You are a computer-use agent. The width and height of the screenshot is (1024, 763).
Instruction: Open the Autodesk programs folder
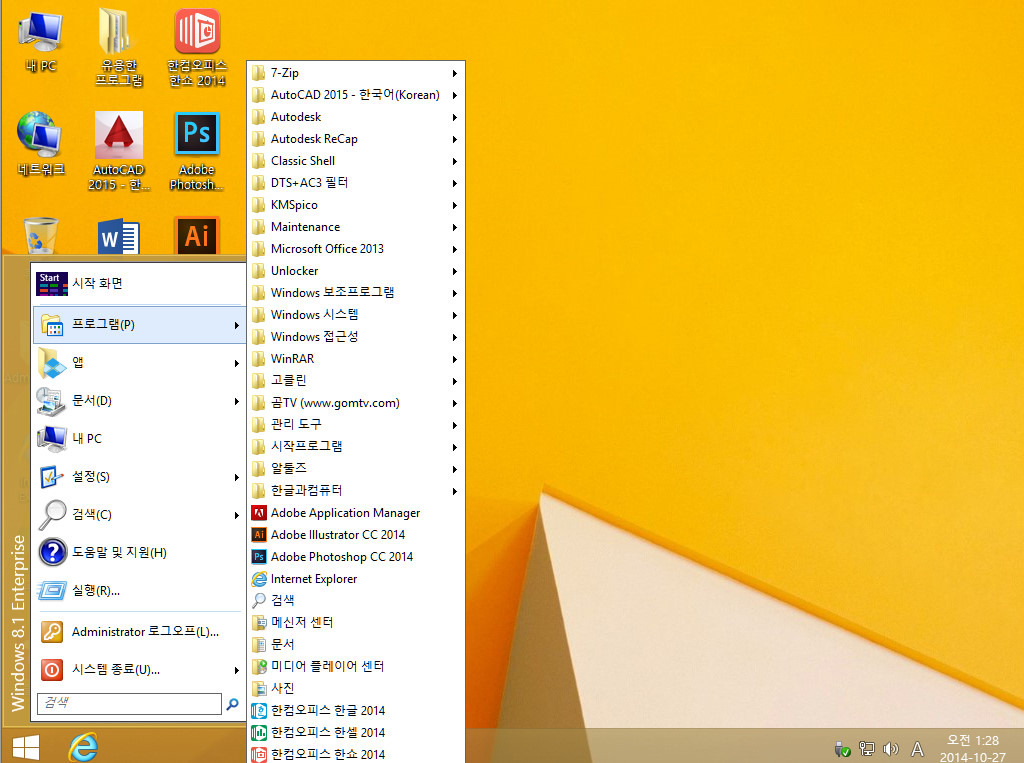pos(356,117)
